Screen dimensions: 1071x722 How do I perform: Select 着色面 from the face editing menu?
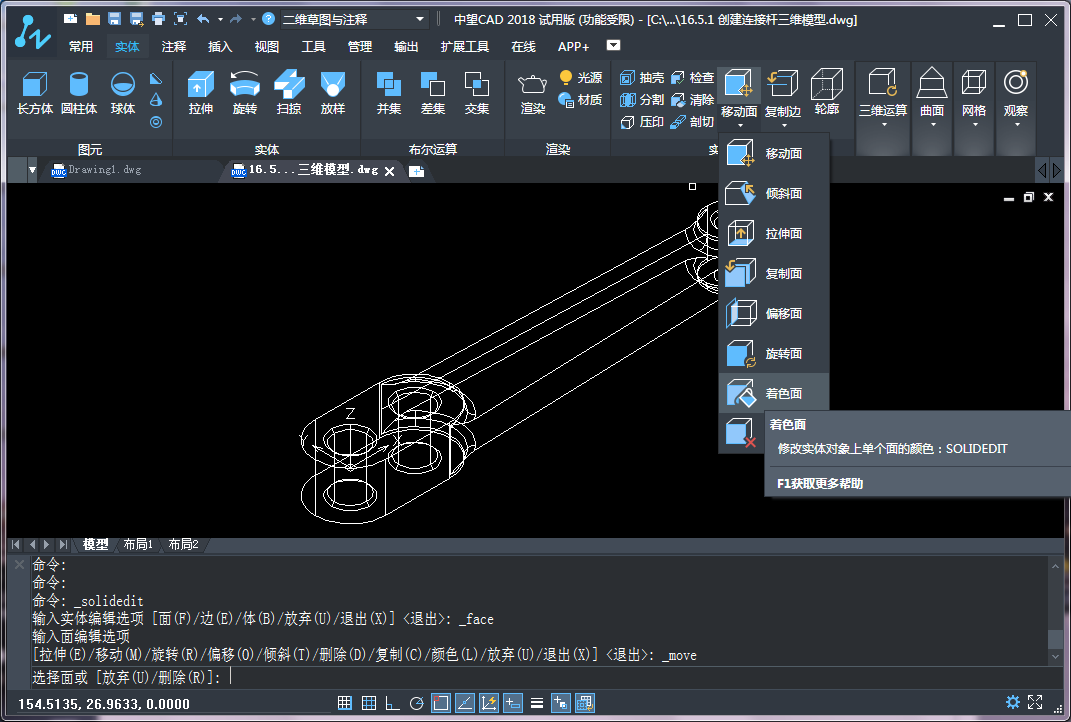(775, 393)
